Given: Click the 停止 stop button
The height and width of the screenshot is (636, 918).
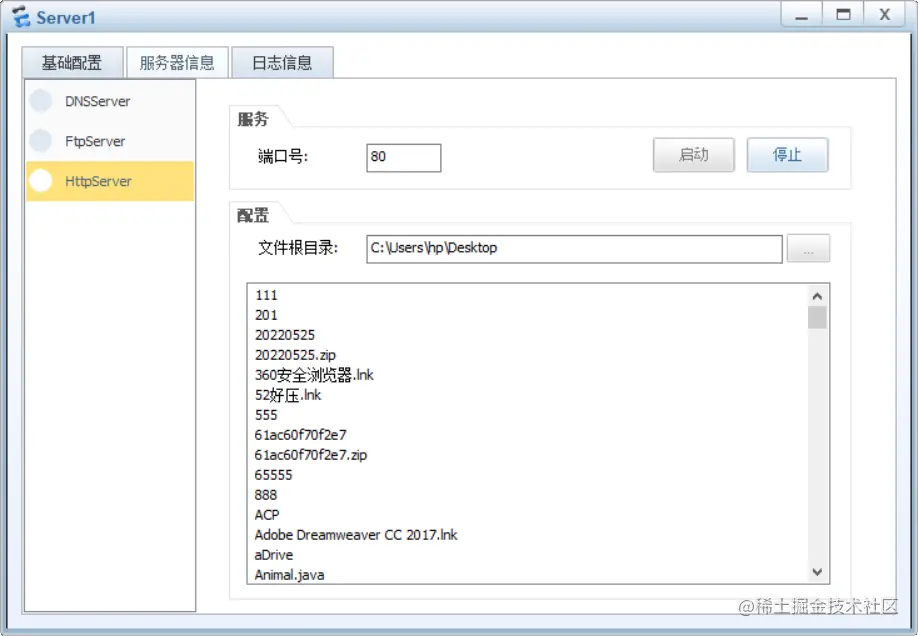Looking at the screenshot, I should tap(787, 155).
